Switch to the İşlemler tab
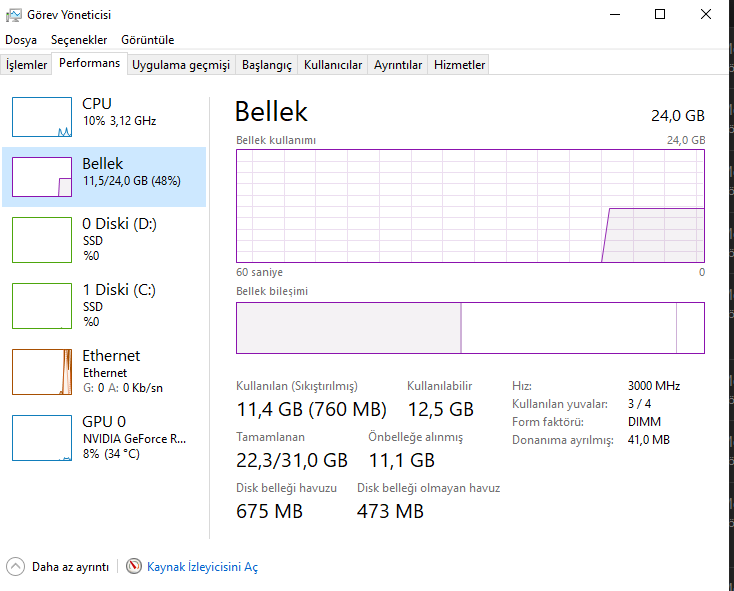This screenshot has height=591, width=734. [27, 65]
